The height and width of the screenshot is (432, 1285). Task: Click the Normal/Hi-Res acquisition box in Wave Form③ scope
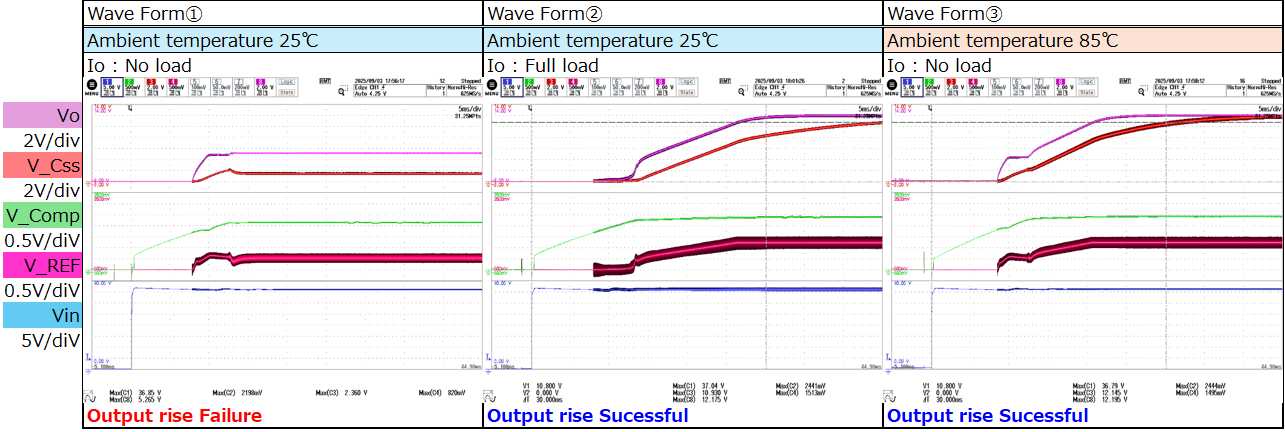coord(1264,91)
